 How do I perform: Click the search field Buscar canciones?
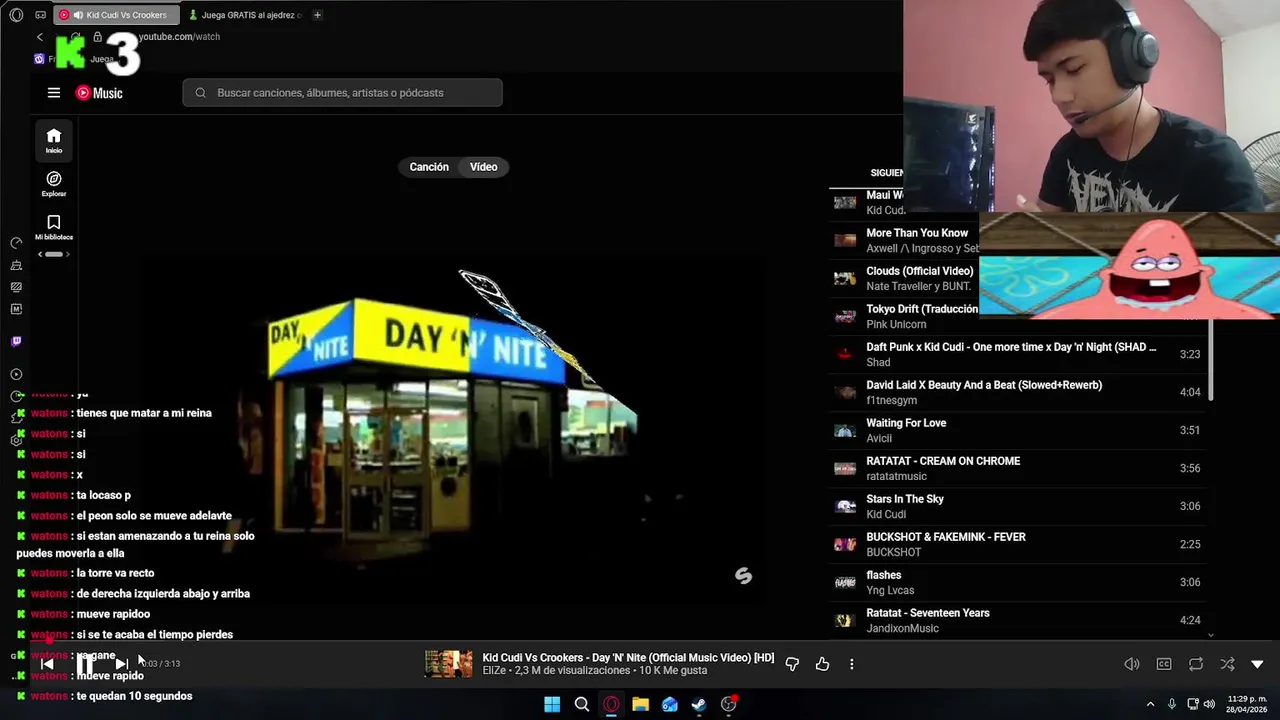[x=342, y=93]
